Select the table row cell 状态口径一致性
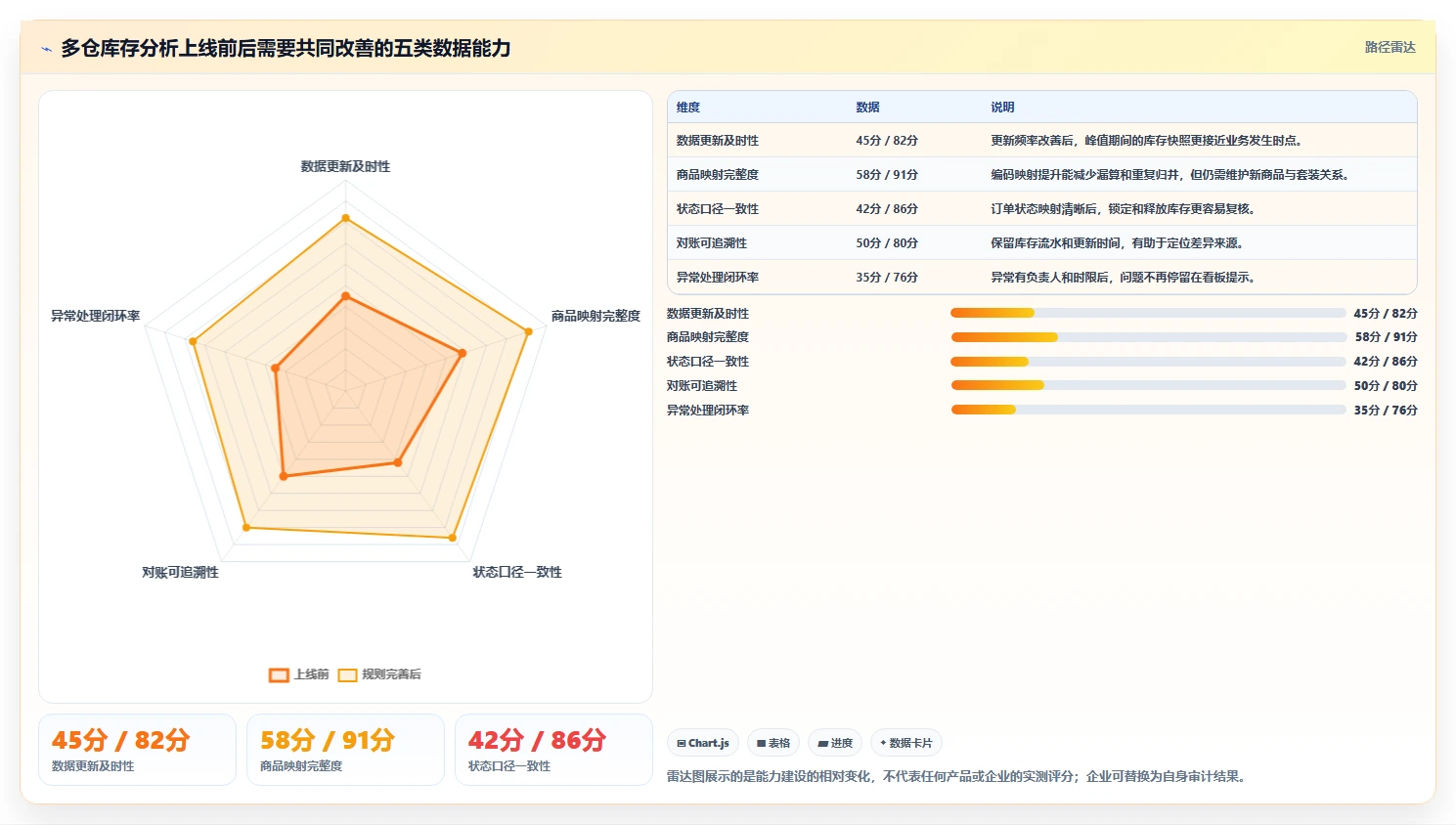The image size is (1456, 825). [718, 209]
